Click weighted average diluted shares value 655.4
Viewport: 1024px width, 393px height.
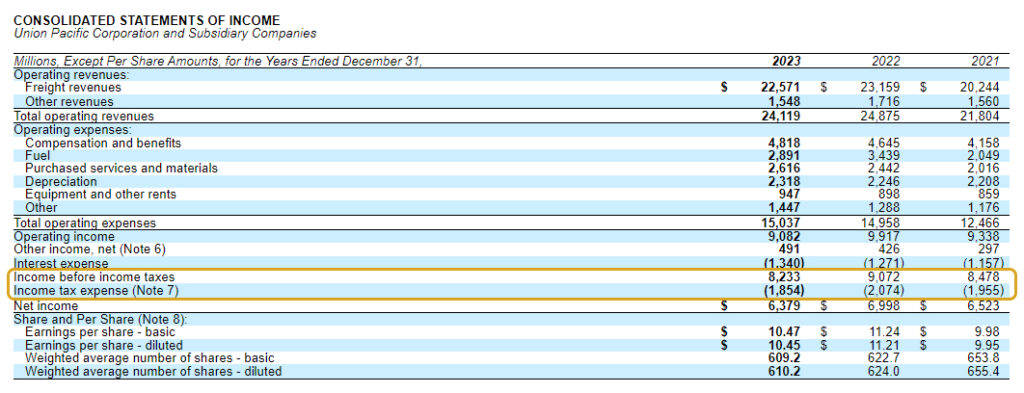pos(984,371)
